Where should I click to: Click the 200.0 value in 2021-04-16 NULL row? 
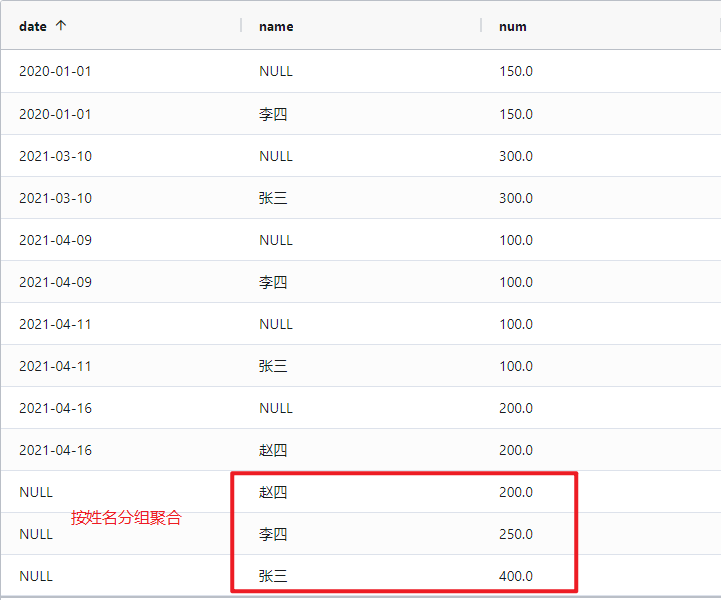[x=516, y=408]
